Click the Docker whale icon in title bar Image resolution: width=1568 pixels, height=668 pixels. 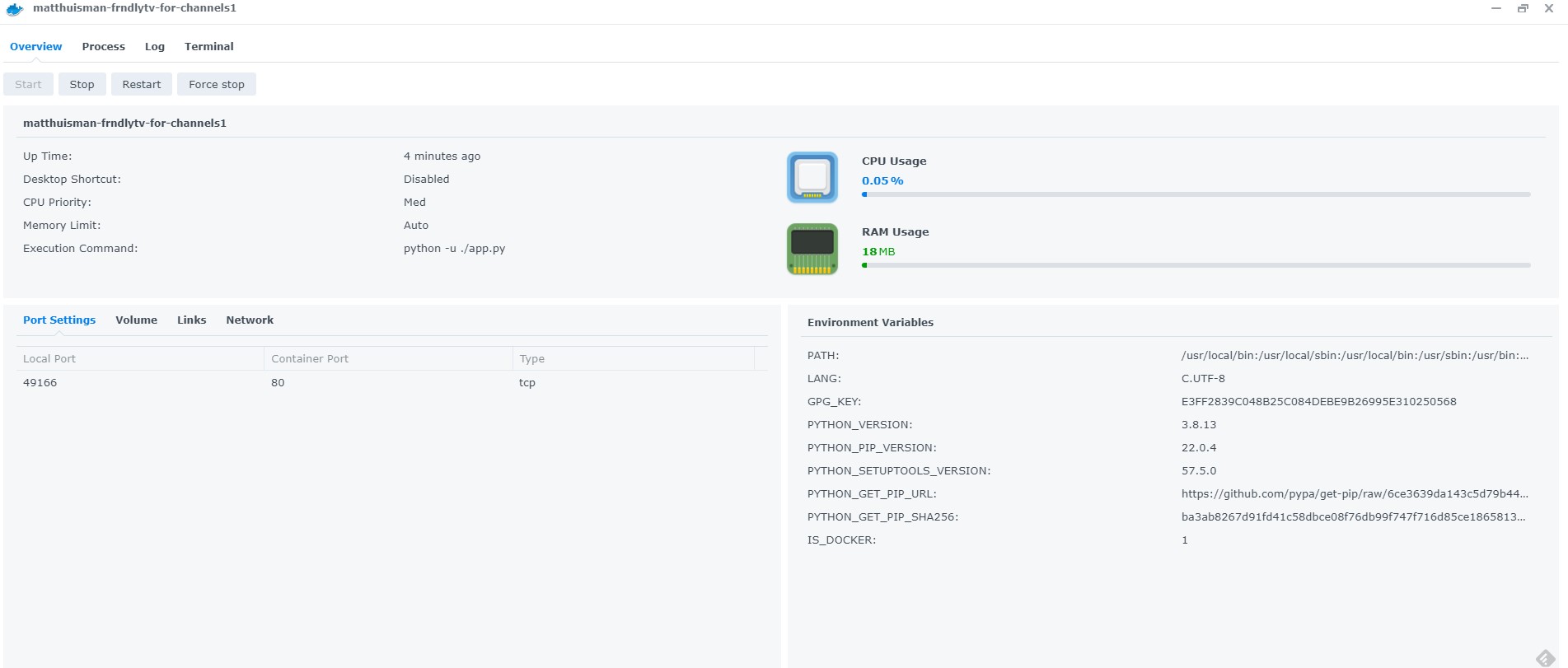coord(15,9)
